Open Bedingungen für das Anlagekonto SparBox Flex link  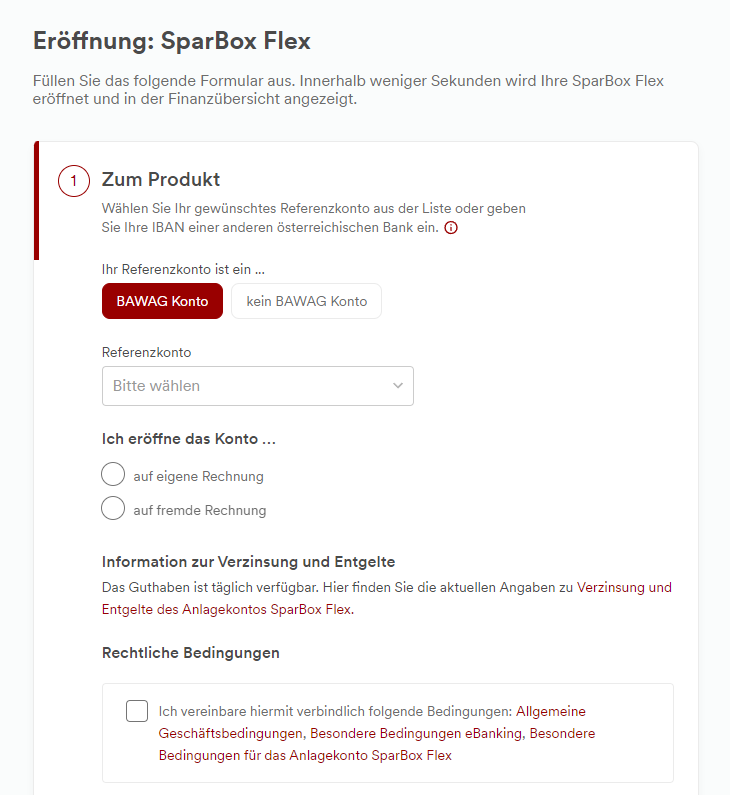305,755
